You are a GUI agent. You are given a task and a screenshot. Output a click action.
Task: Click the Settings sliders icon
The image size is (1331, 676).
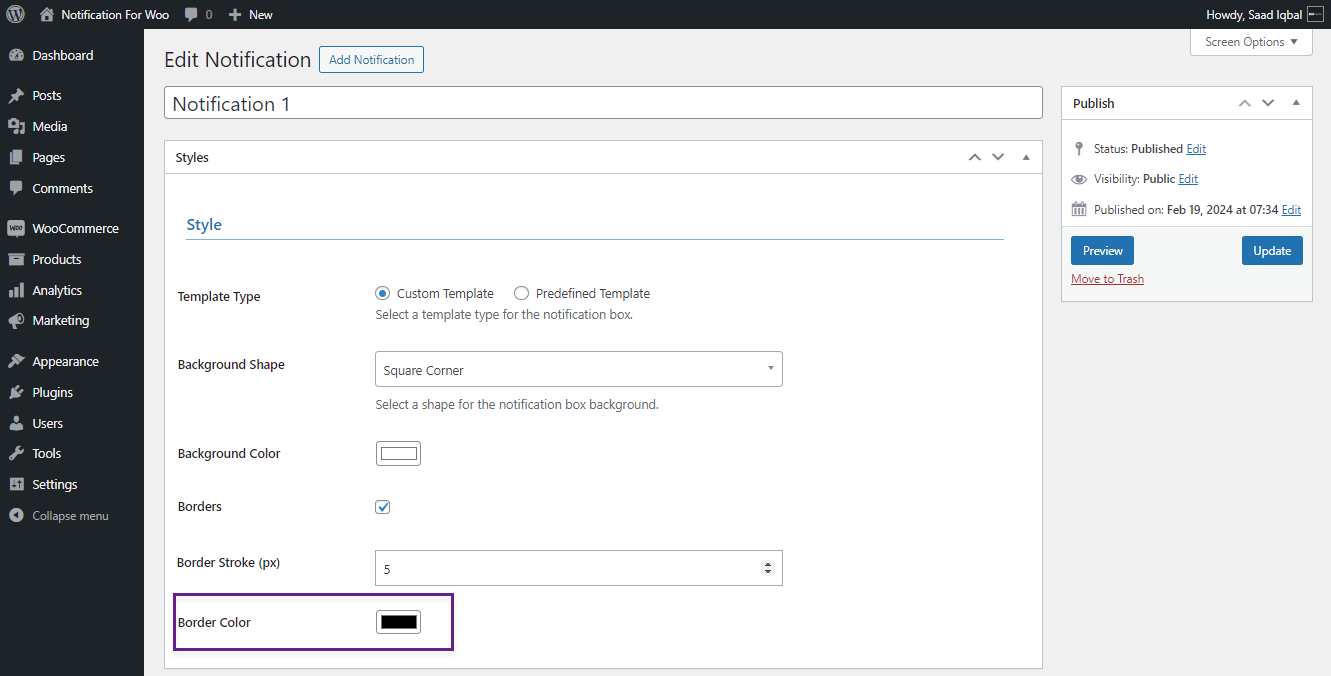pyautogui.click(x=16, y=484)
